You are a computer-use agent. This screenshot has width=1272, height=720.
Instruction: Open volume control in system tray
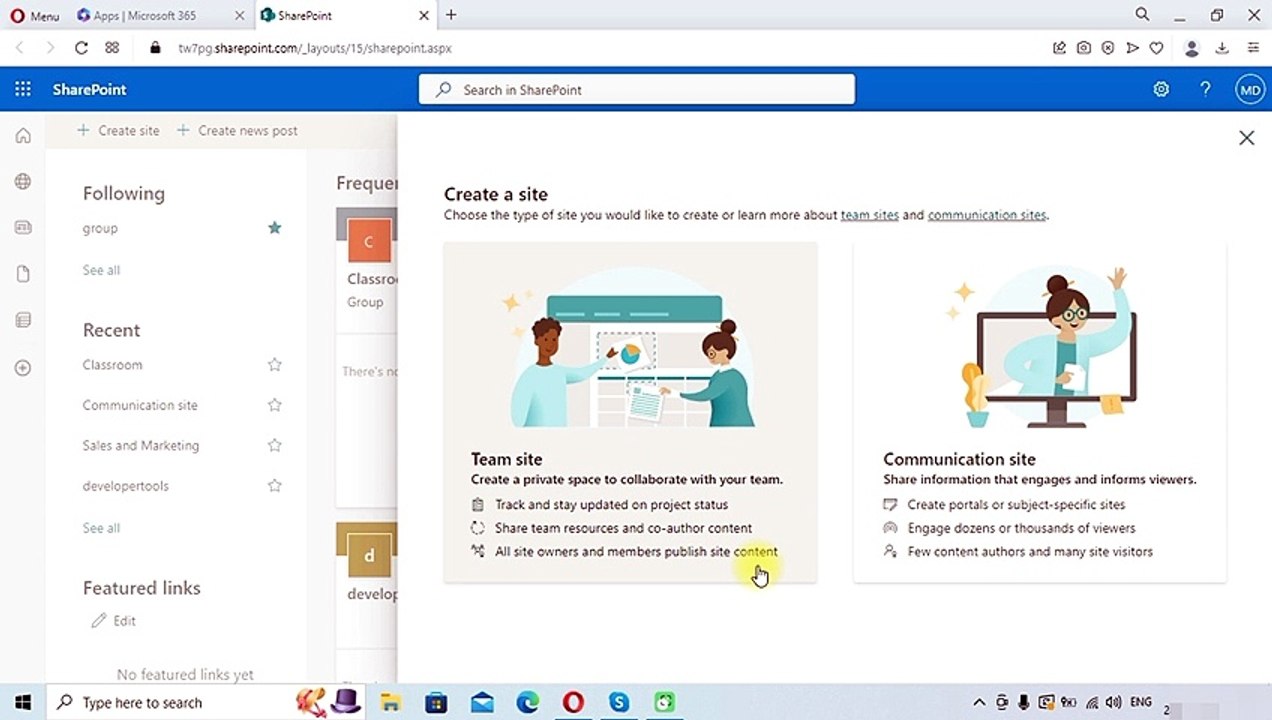coord(1114,703)
